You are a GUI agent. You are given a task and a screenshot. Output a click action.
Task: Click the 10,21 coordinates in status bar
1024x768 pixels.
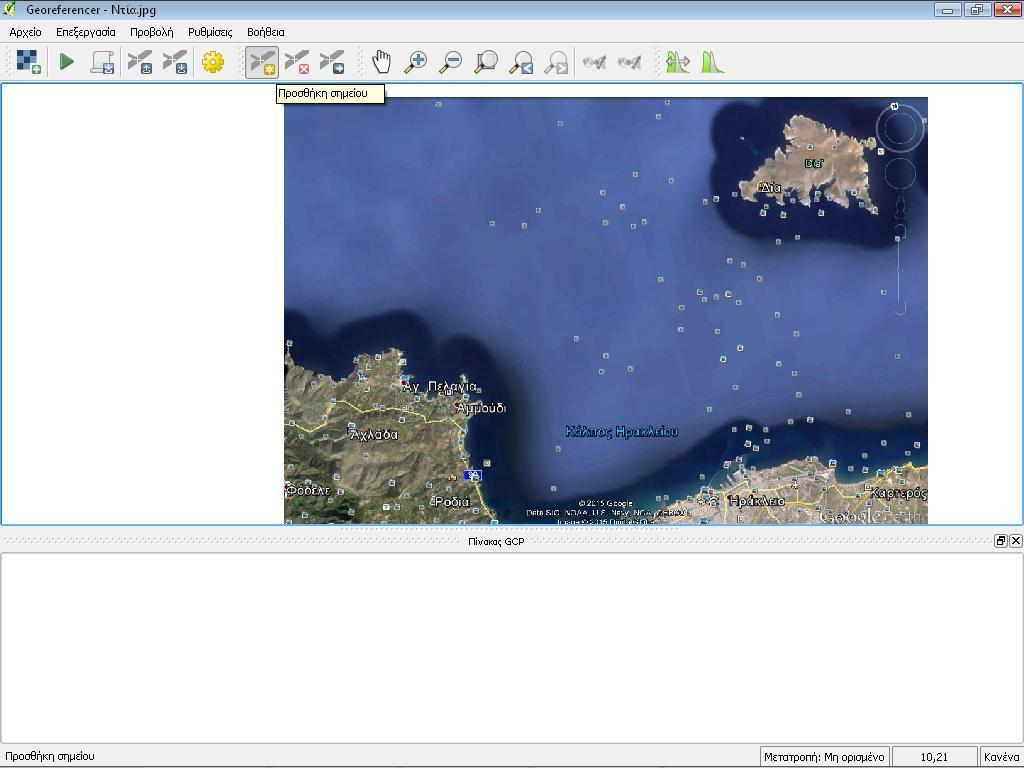[935, 757]
